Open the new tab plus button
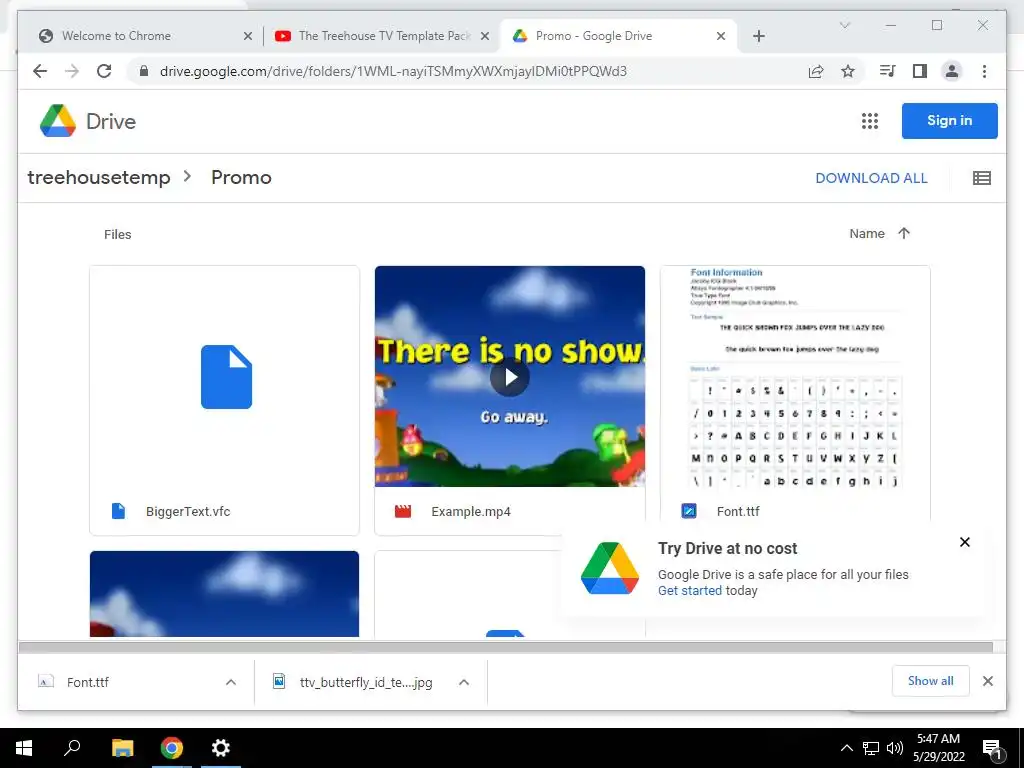Image resolution: width=1024 pixels, height=768 pixels. (758, 37)
